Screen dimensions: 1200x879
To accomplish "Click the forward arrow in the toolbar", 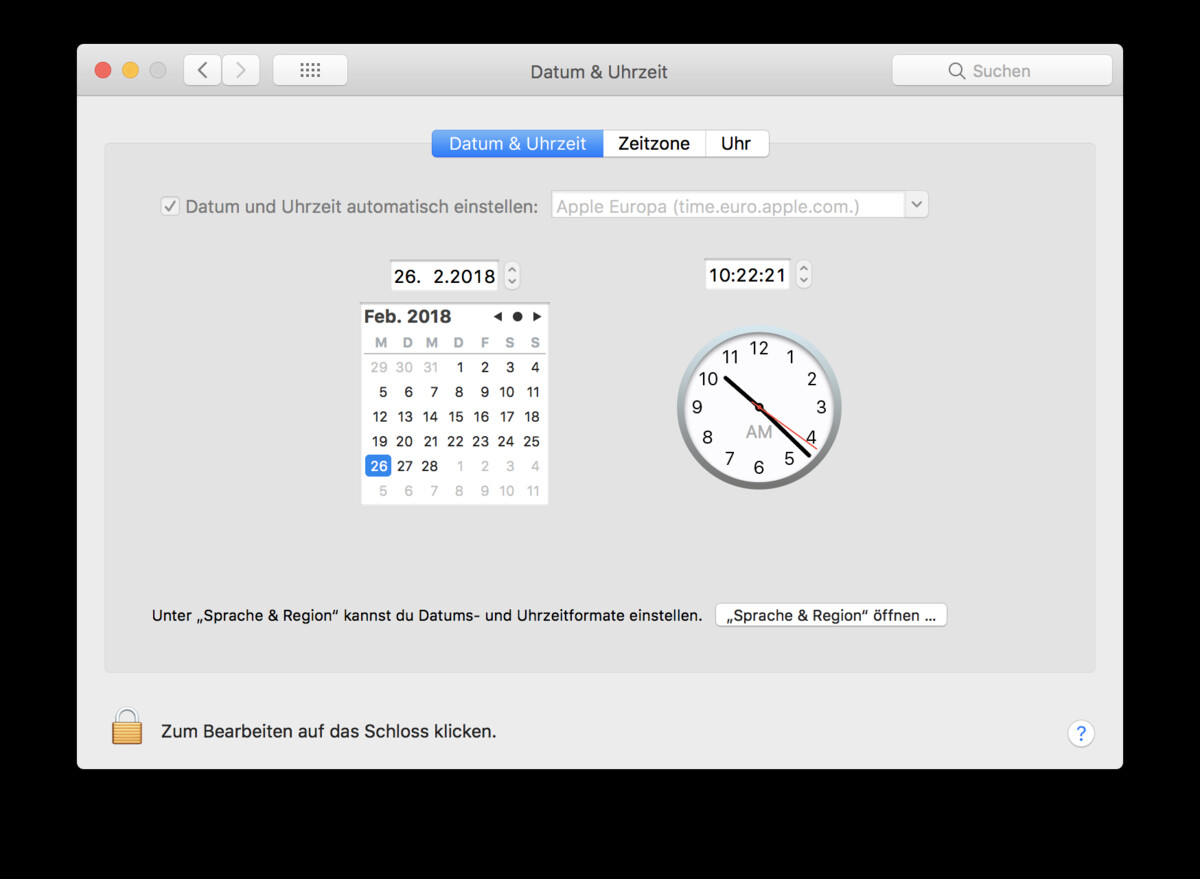I will tap(241, 70).
